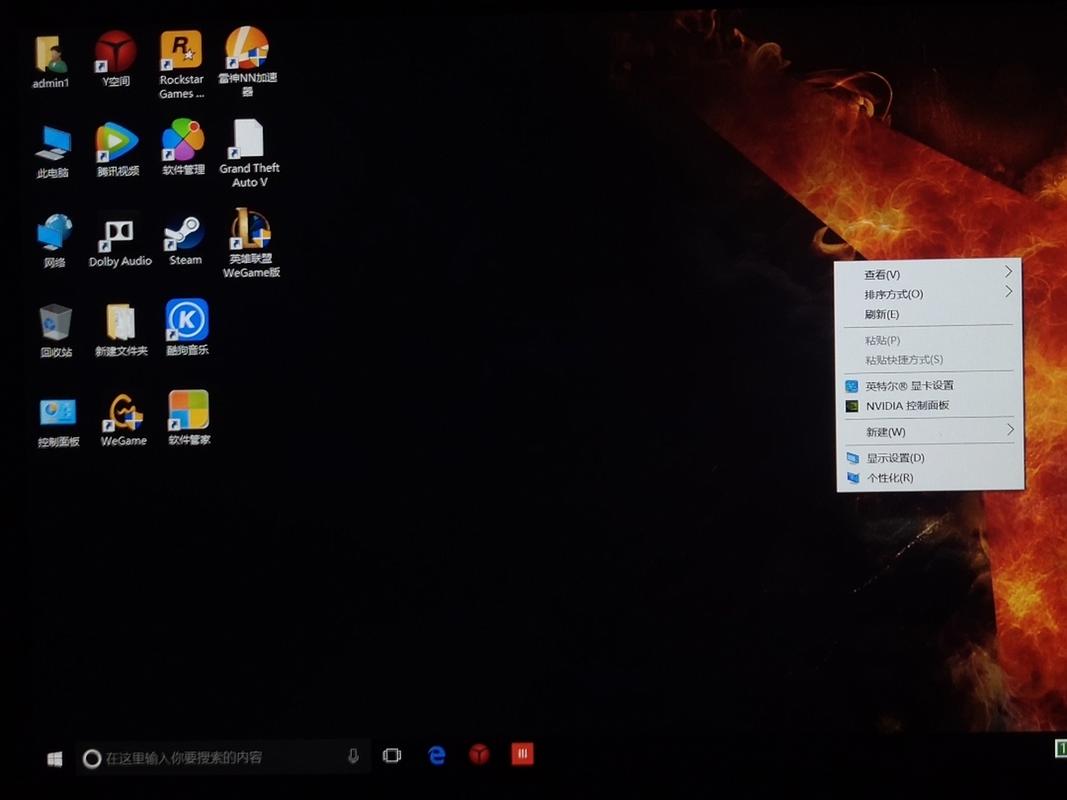The width and height of the screenshot is (1067, 800).
Task: Select the Rockstar Games Launcher icon
Action: point(181,52)
